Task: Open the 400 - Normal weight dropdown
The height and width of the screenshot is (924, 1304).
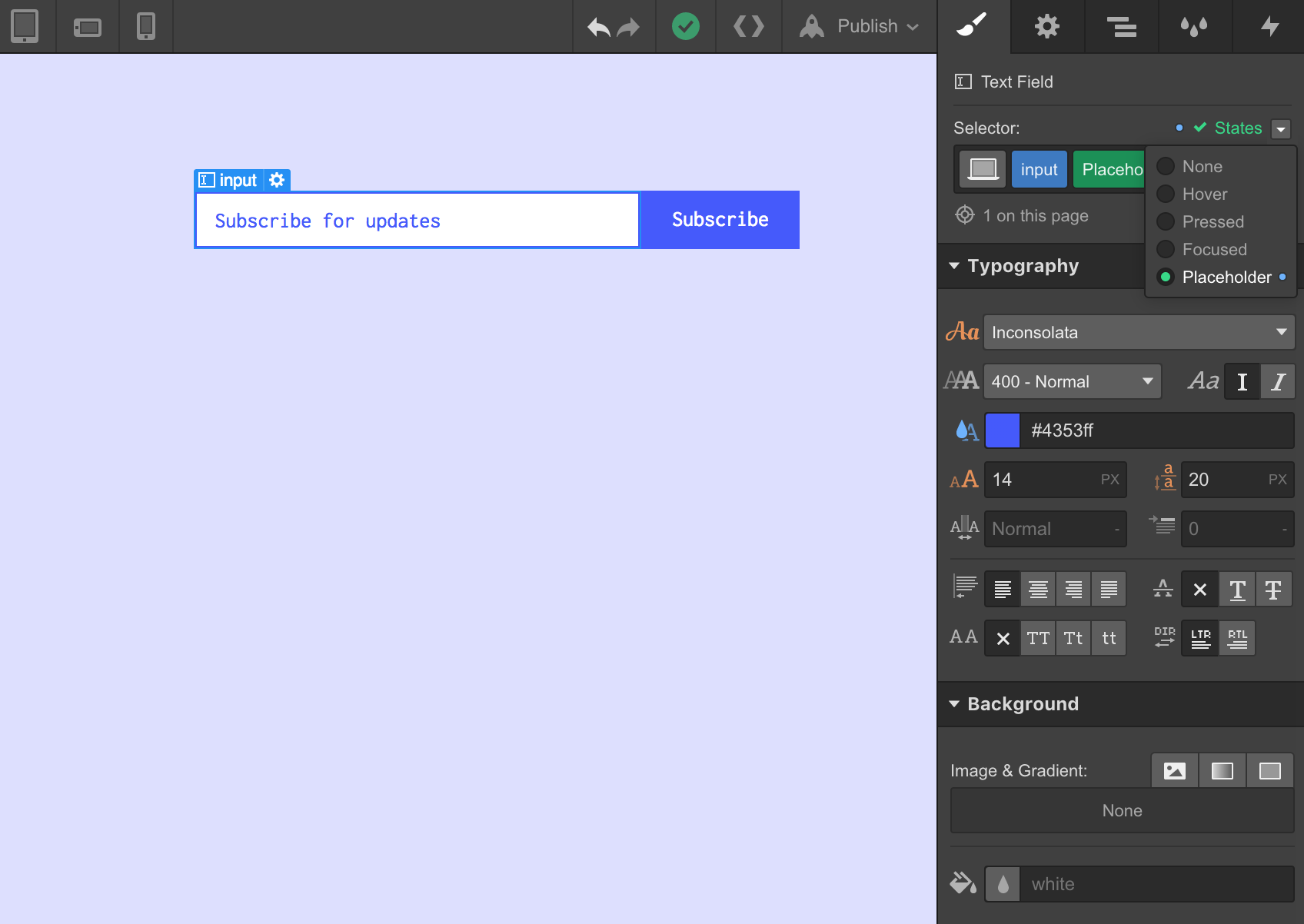Action: 1071,381
